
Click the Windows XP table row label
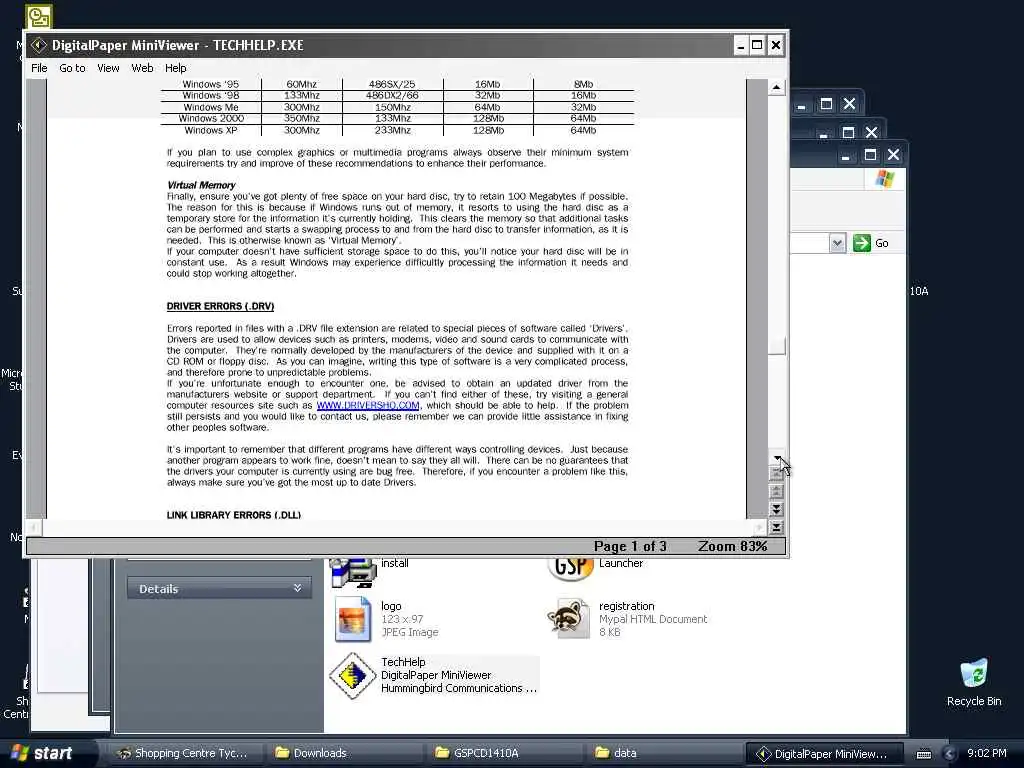coord(210,131)
